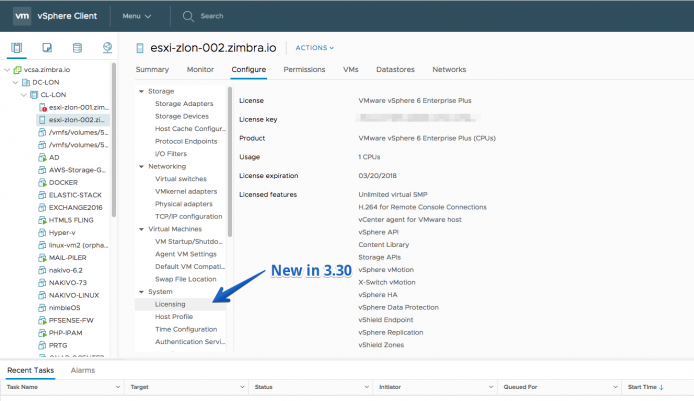The image size is (694, 401).
Task: Select host esxi-zlon-001 with alert icon
Action: click(73, 107)
